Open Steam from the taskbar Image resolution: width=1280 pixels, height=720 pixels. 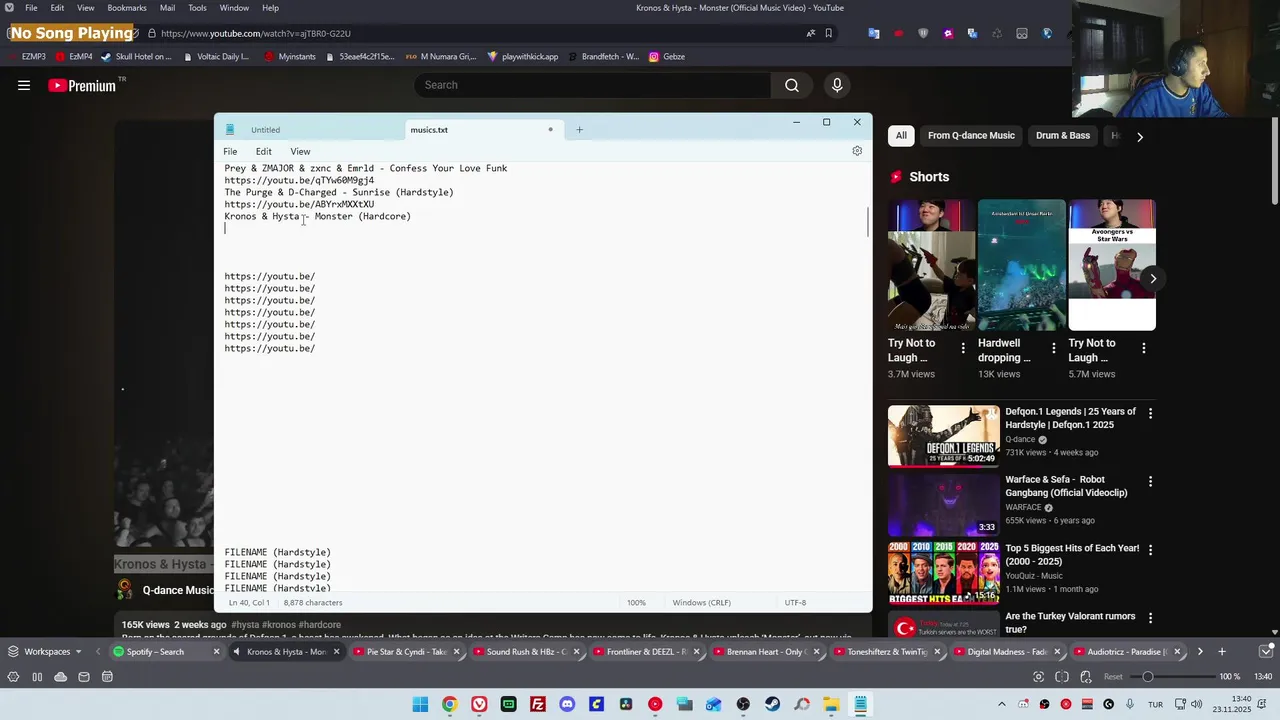pyautogui.click(x=772, y=704)
